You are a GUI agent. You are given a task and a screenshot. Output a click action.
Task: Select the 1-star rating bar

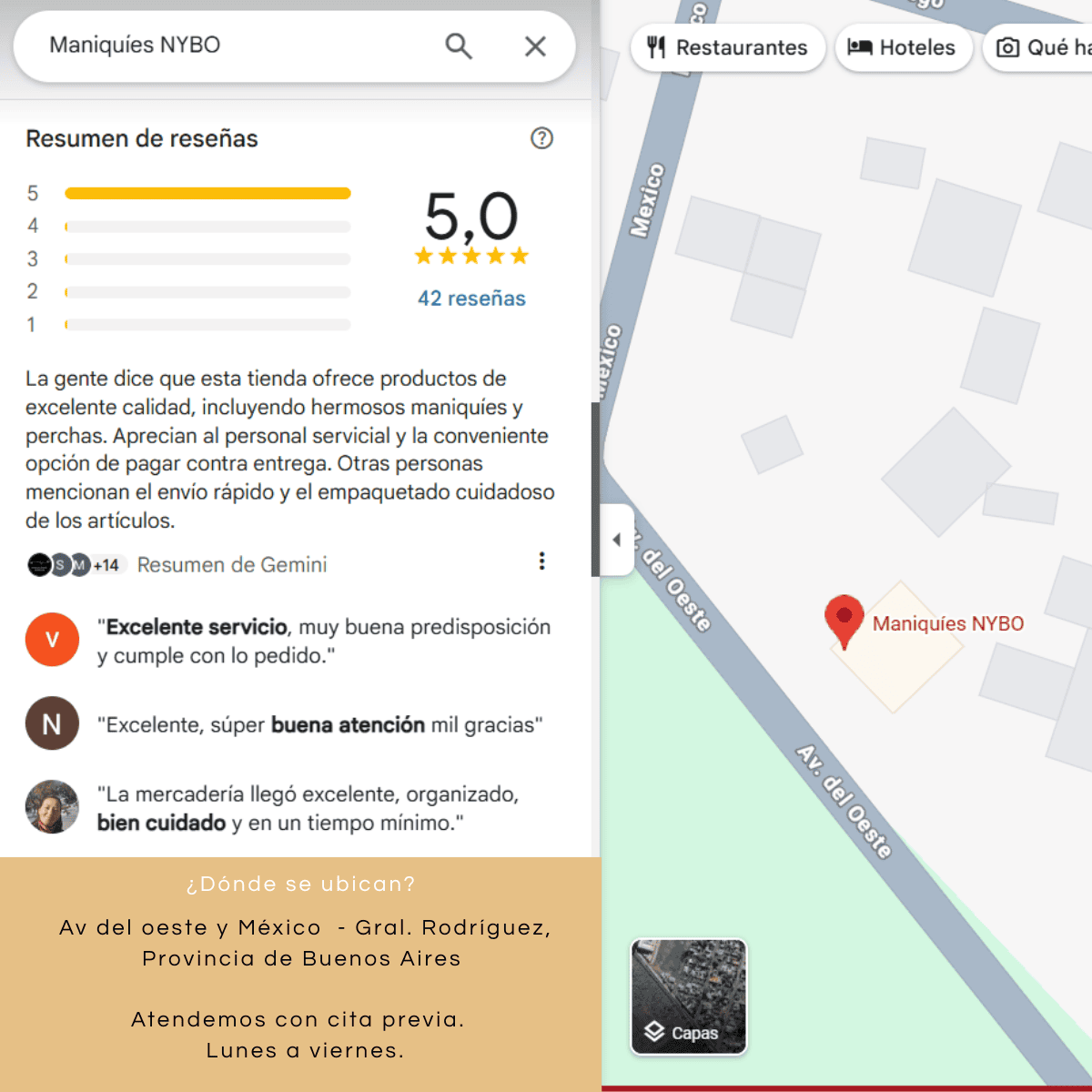[207, 324]
